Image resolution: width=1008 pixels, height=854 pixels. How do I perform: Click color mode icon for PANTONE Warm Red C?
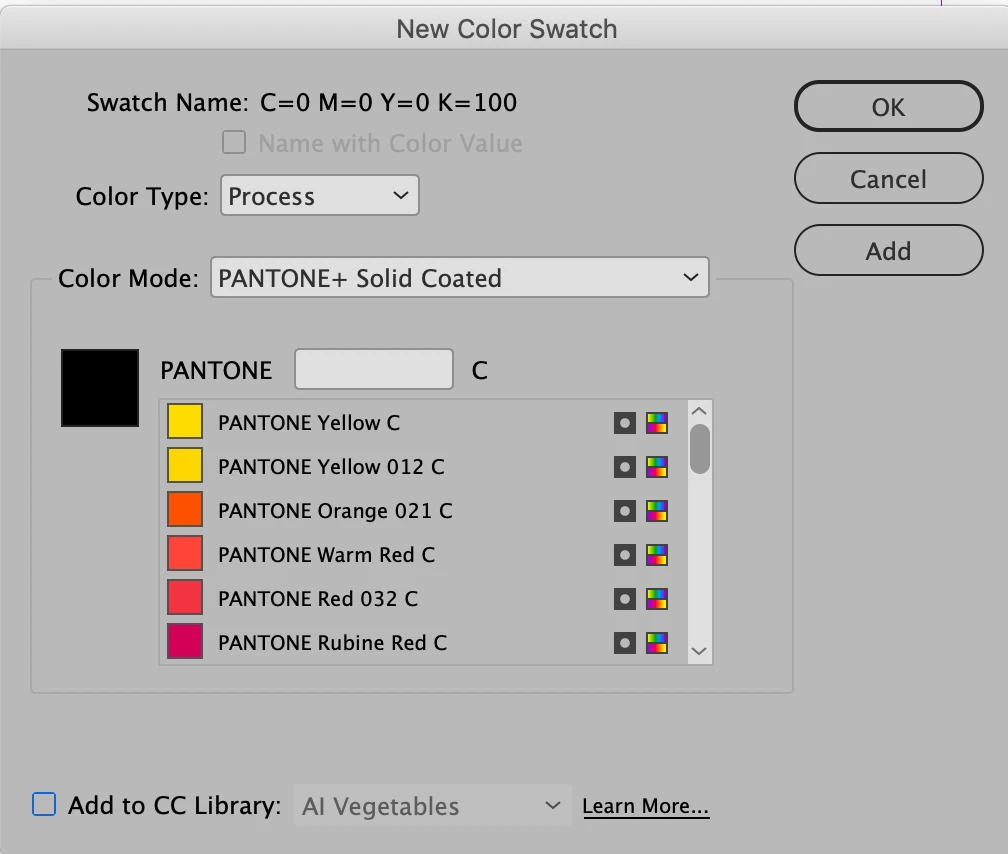coord(657,555)
